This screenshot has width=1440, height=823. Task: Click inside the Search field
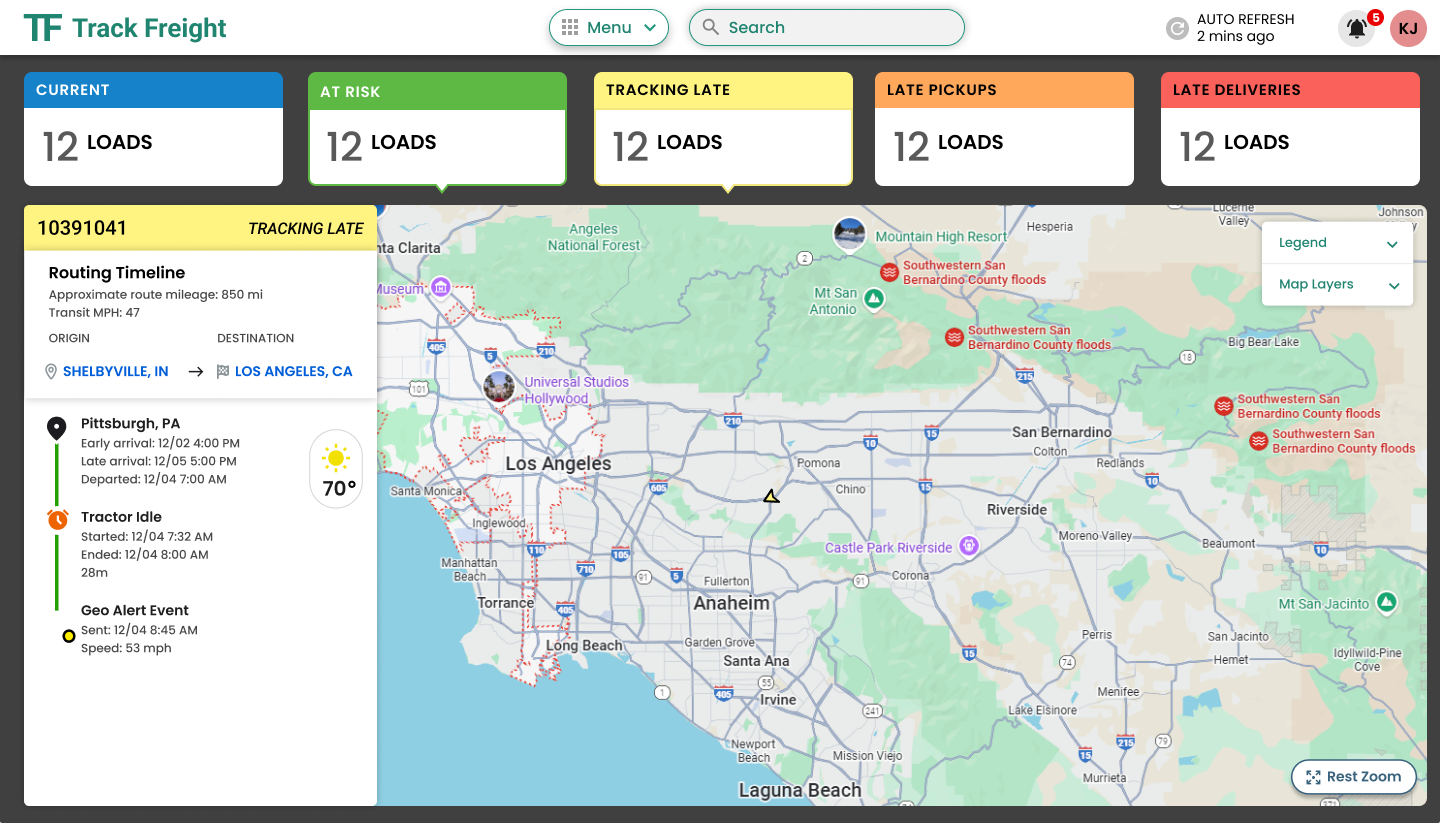826,27
